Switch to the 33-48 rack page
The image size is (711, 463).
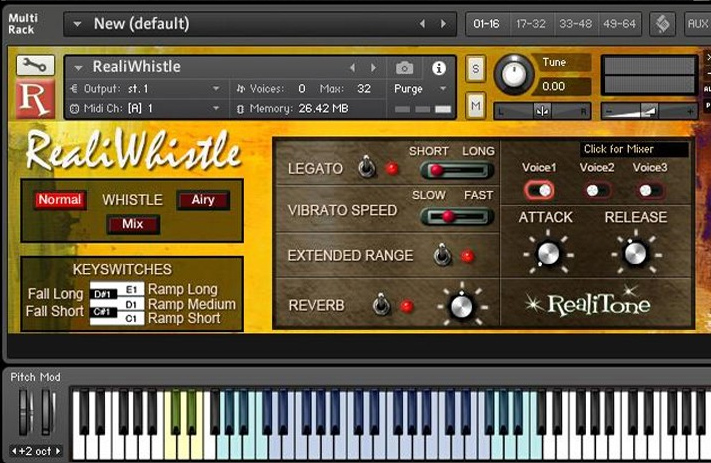point(575,24)
